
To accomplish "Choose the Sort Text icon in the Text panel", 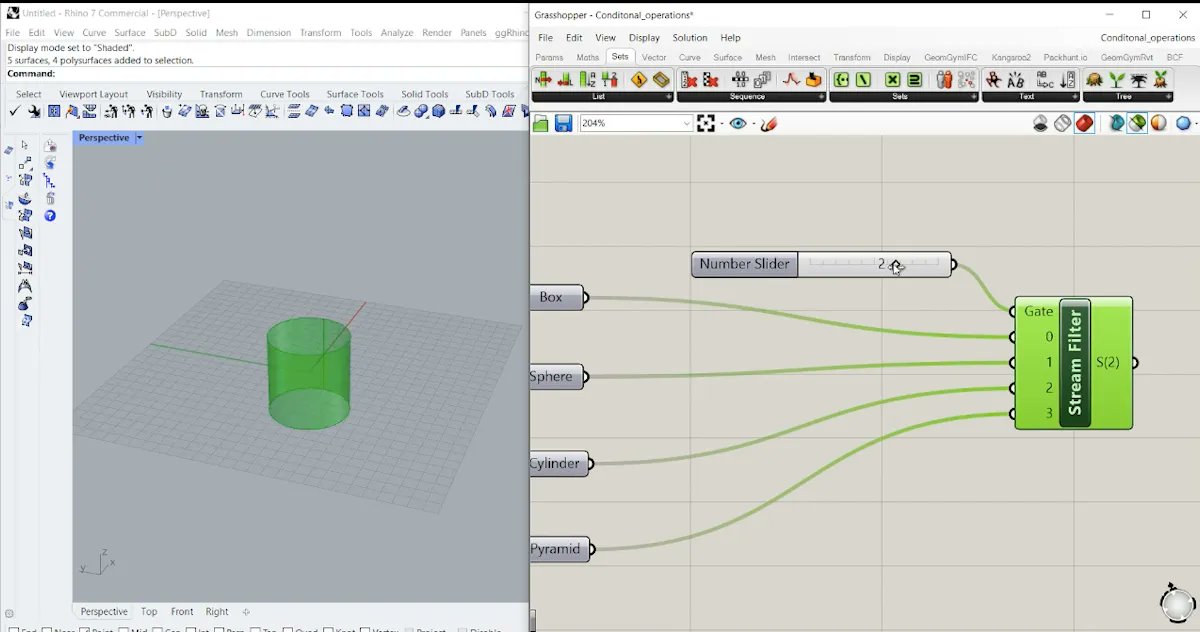I will point(1067,79).
